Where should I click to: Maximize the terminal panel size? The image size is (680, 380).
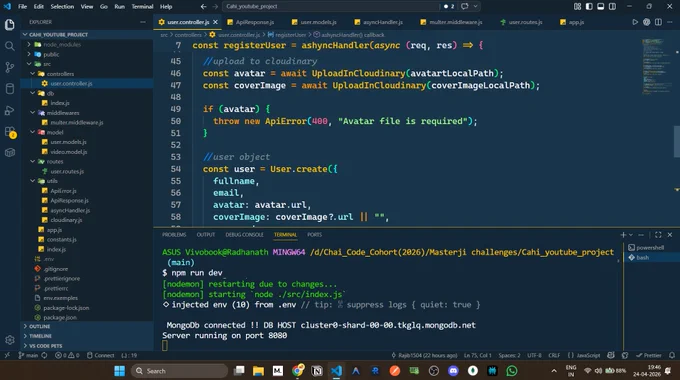(658, 235)
